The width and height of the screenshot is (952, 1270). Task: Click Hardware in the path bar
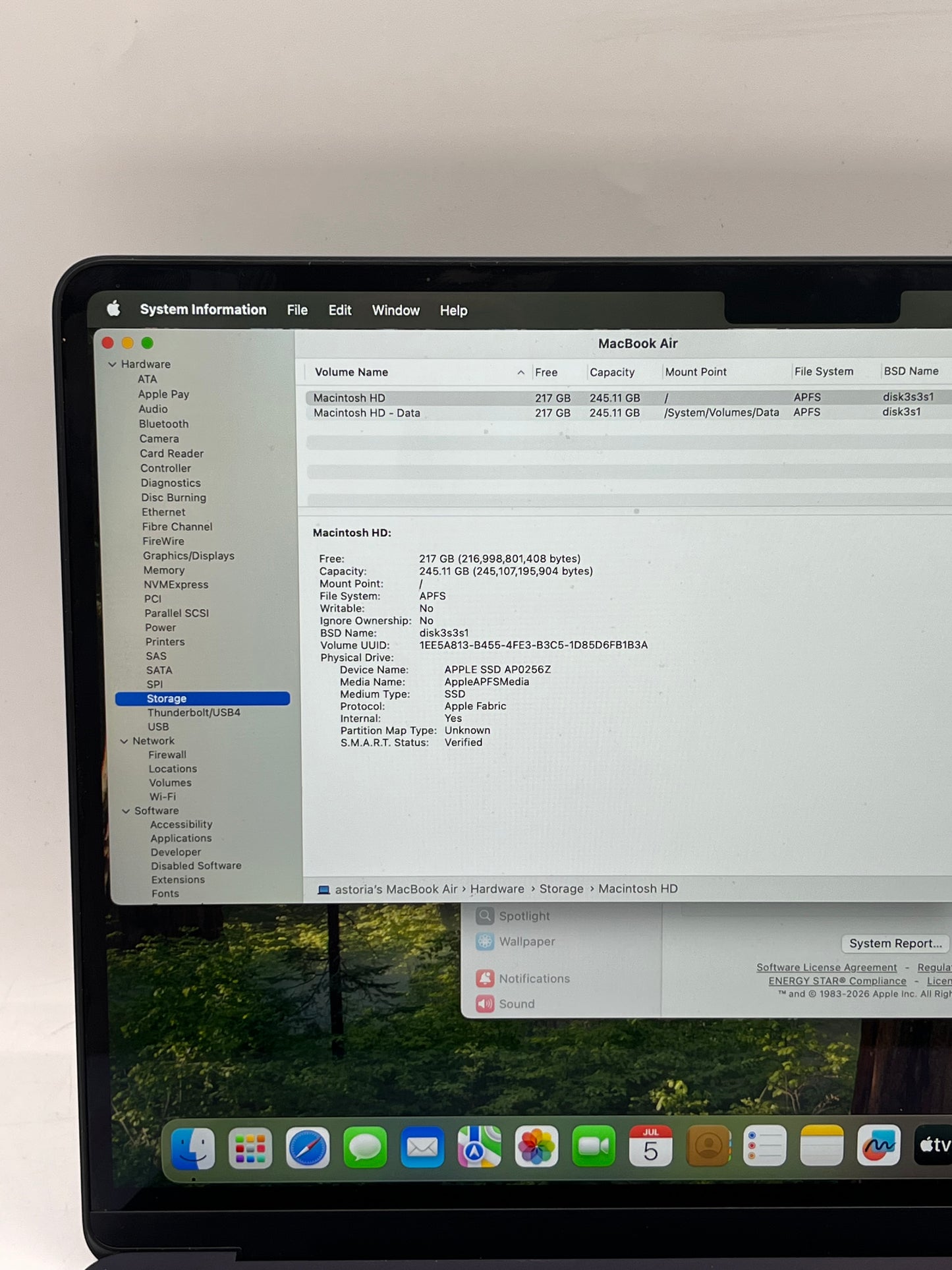[497, 889]
